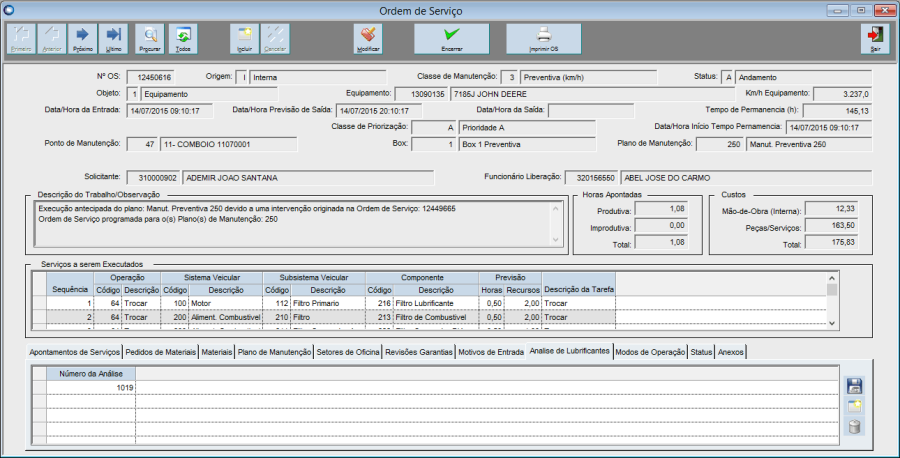Click the Motor system cell
The image size is (900, 458).
tap(226, 303)
